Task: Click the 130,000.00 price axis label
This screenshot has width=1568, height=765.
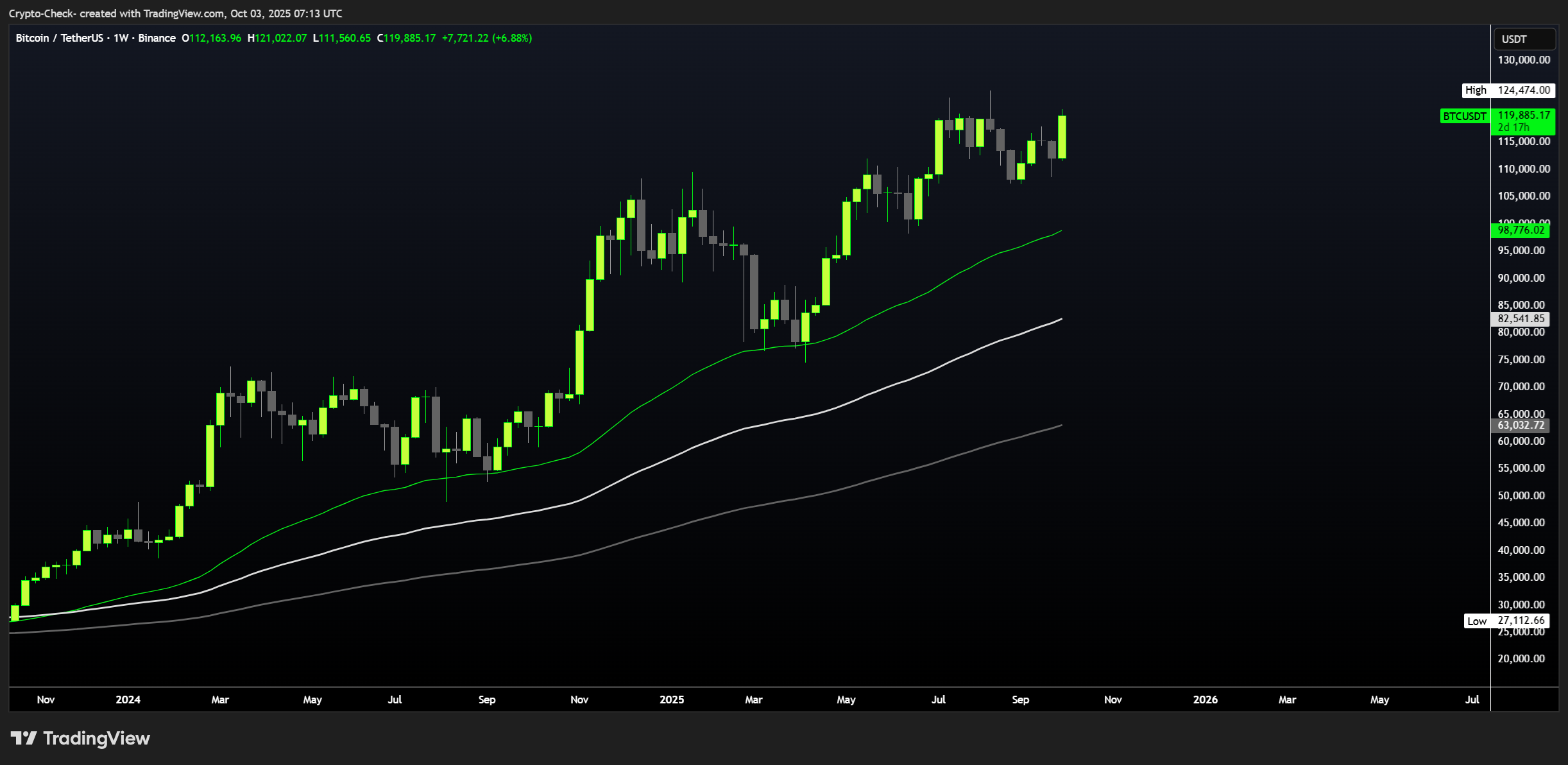Action: point(1524,60)
